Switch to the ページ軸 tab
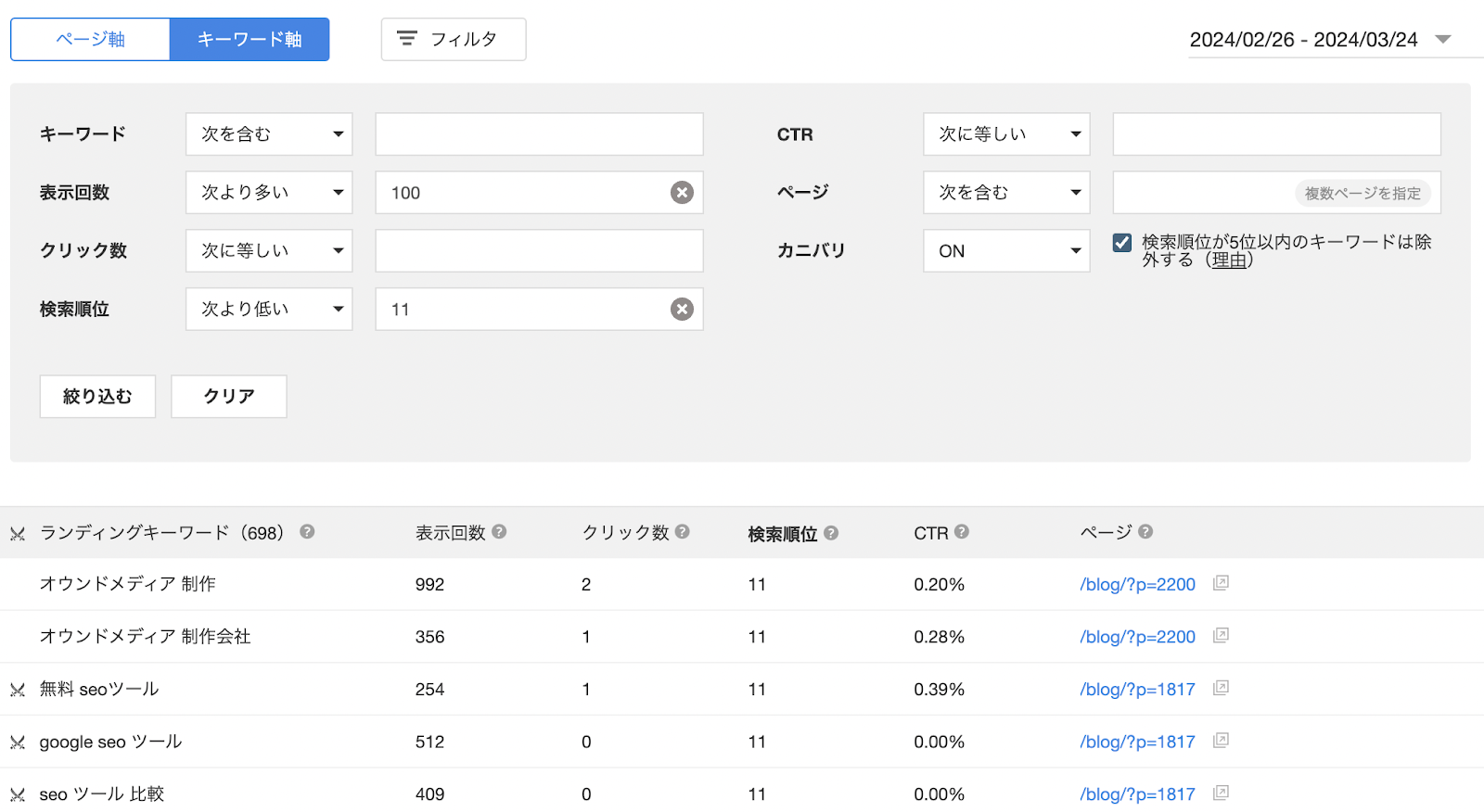 click(x=90, y=40)
